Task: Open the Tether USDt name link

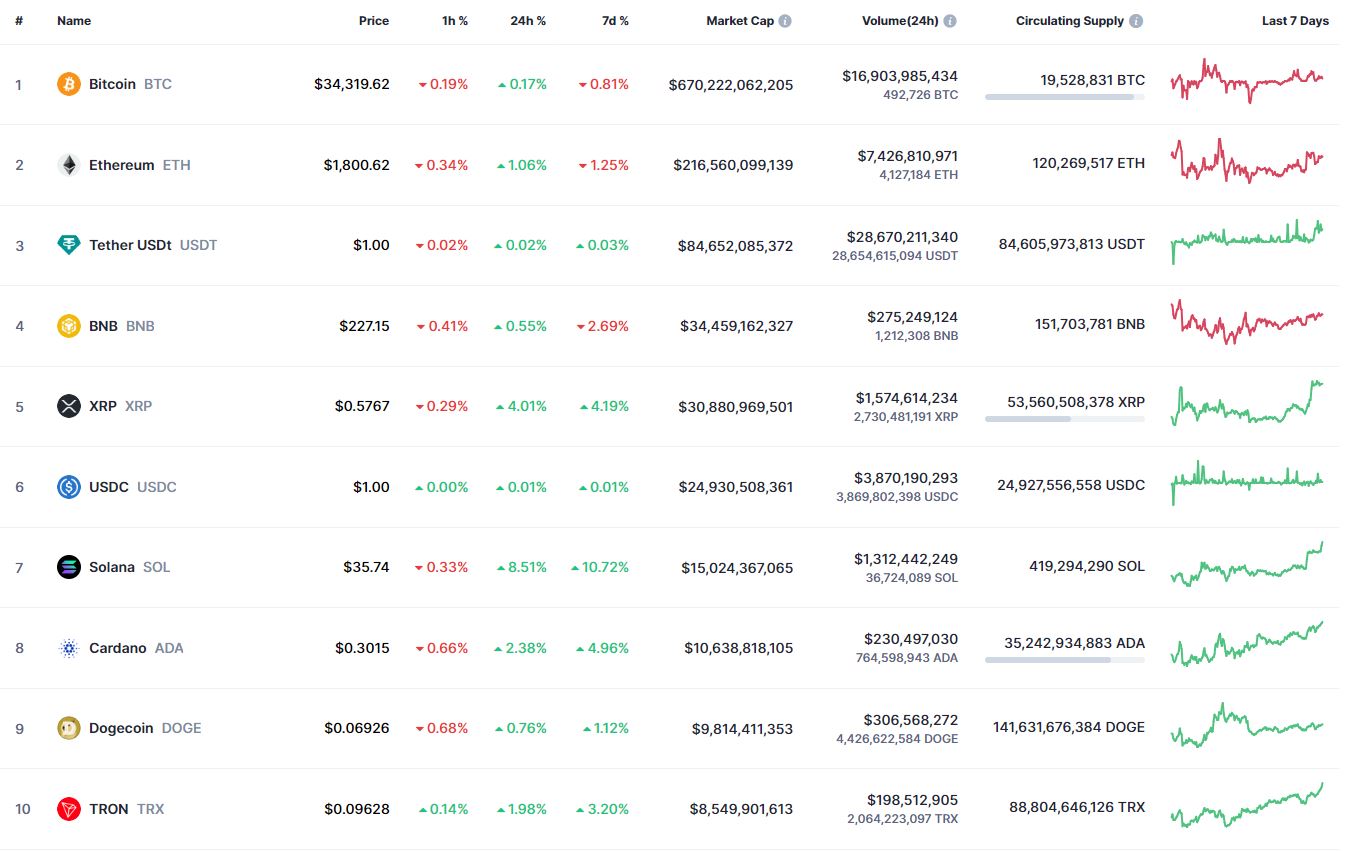Action: coord(153,245)
